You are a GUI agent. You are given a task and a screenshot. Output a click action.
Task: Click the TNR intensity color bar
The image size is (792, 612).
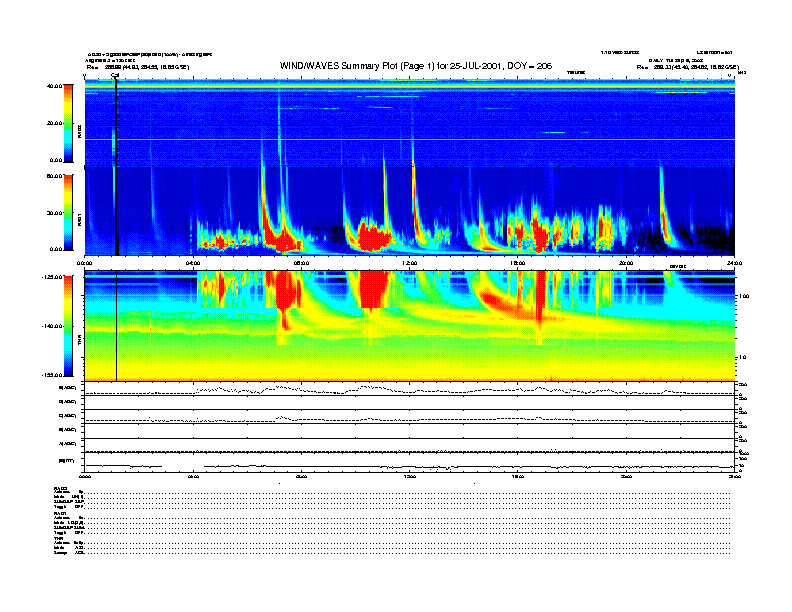point(68,326)
